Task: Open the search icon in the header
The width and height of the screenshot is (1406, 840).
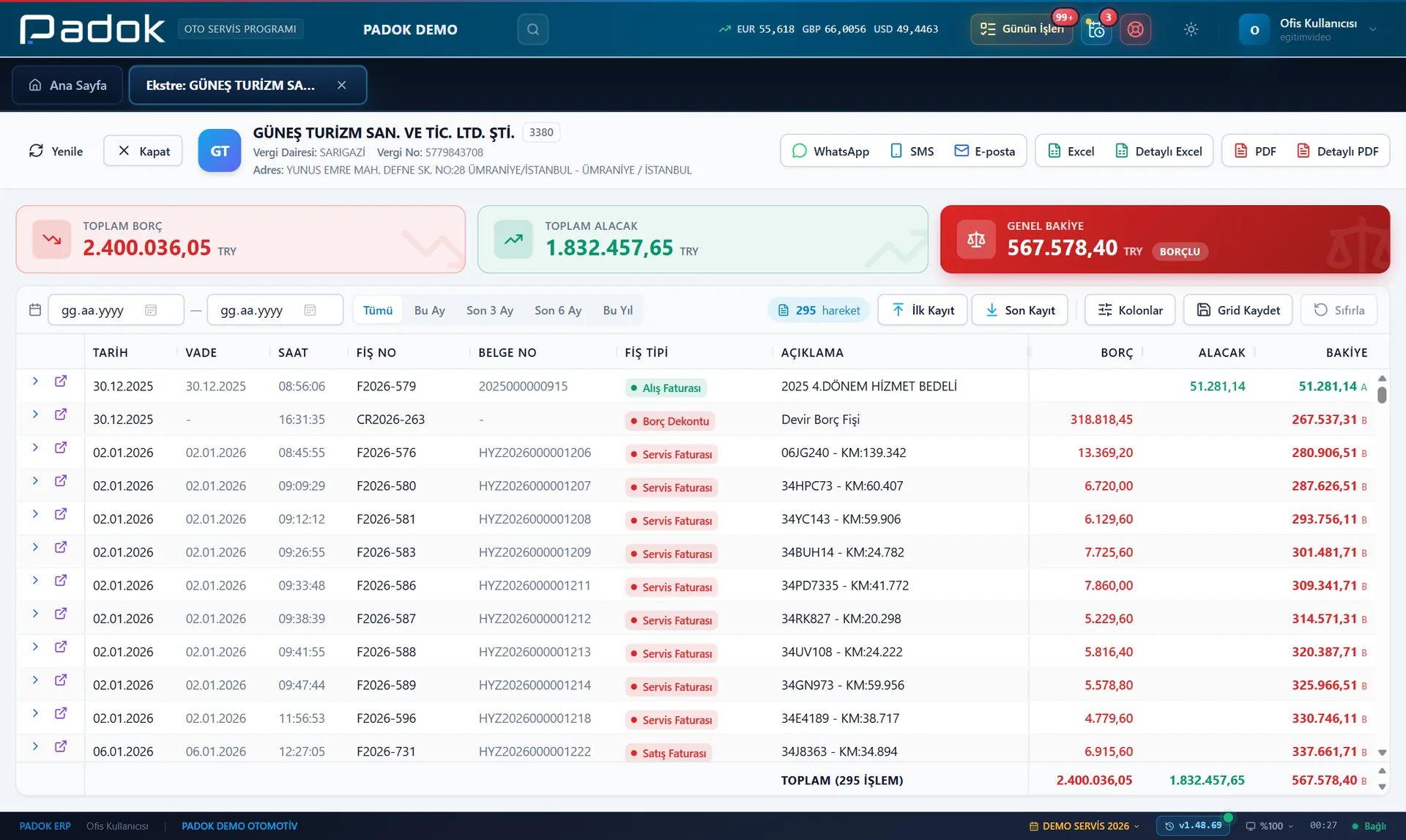Action: click(x=532, y=29)
